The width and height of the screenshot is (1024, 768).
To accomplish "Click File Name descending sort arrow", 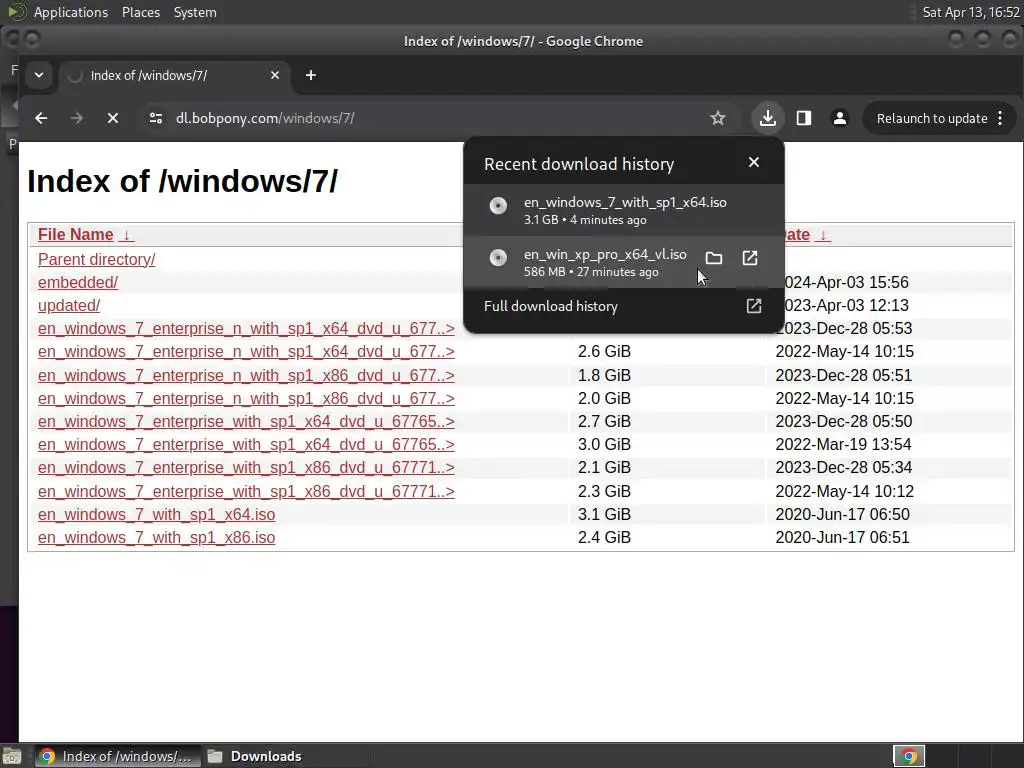I will 127,235.
